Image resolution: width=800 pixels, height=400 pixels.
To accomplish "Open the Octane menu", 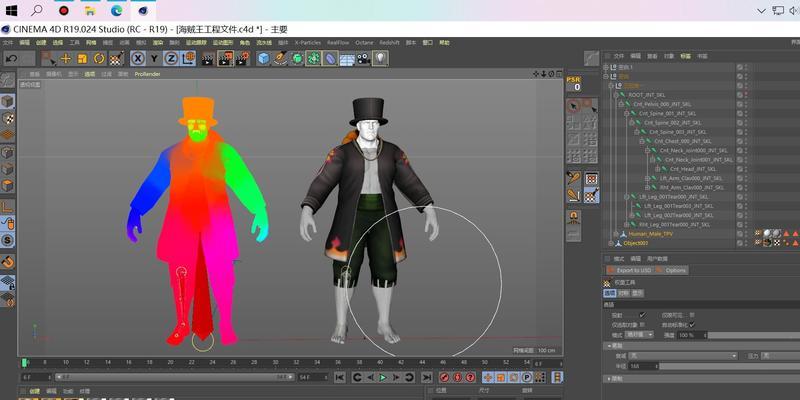I will tap(364, 43).
